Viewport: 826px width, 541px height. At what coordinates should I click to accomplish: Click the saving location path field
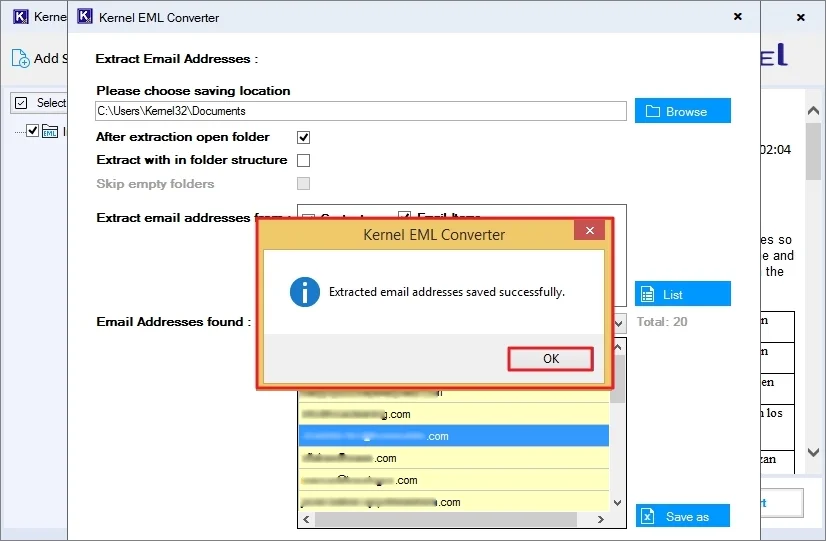click(360, 111)
